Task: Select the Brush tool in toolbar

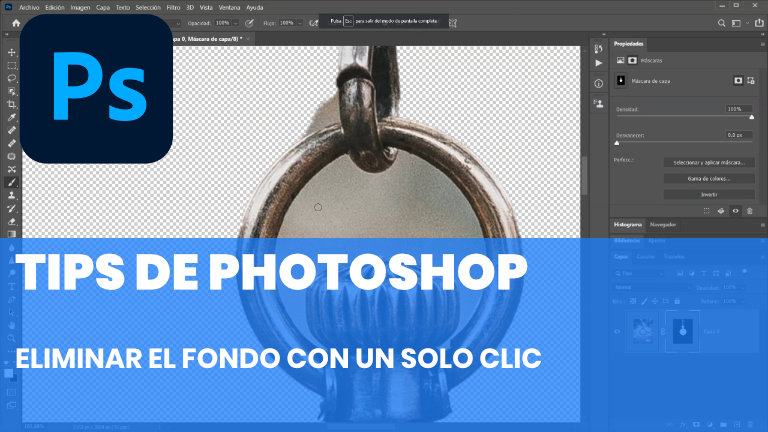Action: (x=12, y=182)
